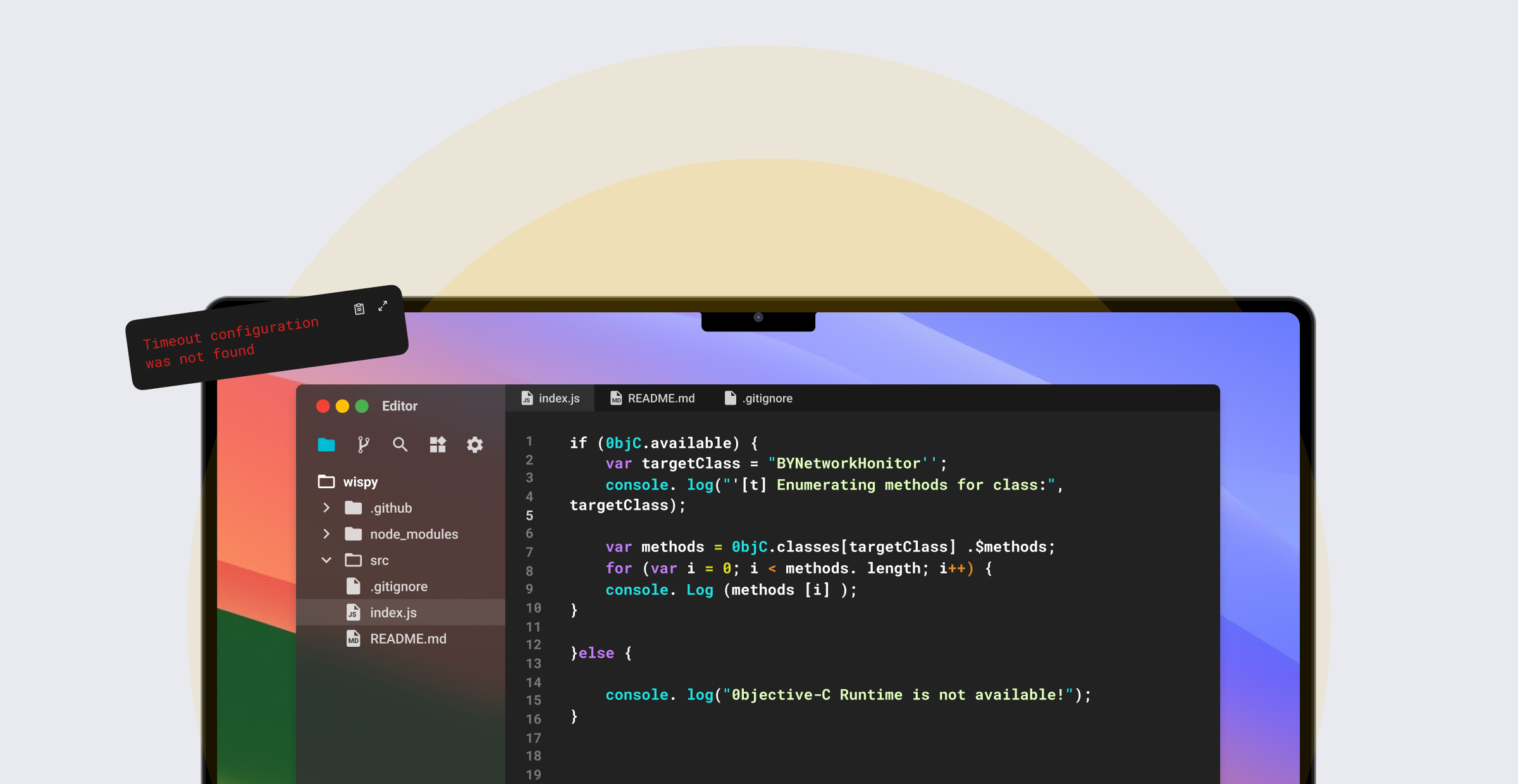Expand the node_modules folder chevron
Screen dimensions: 1518x784
(x=326, y=534)
